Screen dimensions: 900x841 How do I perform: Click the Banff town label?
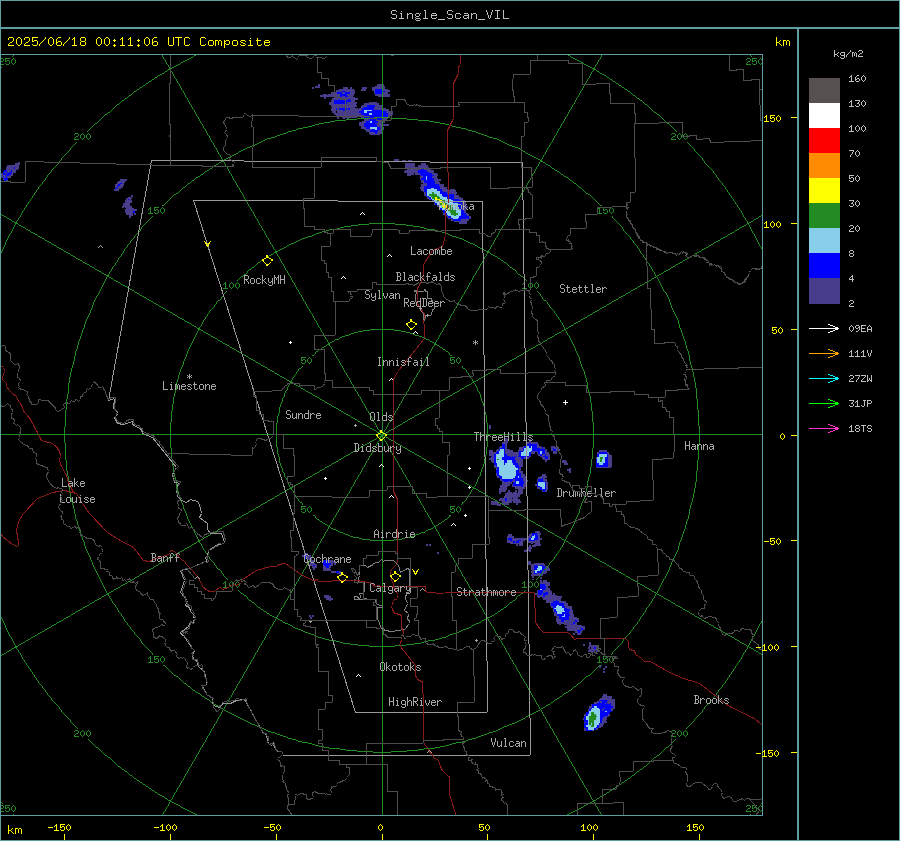(165, 557)
